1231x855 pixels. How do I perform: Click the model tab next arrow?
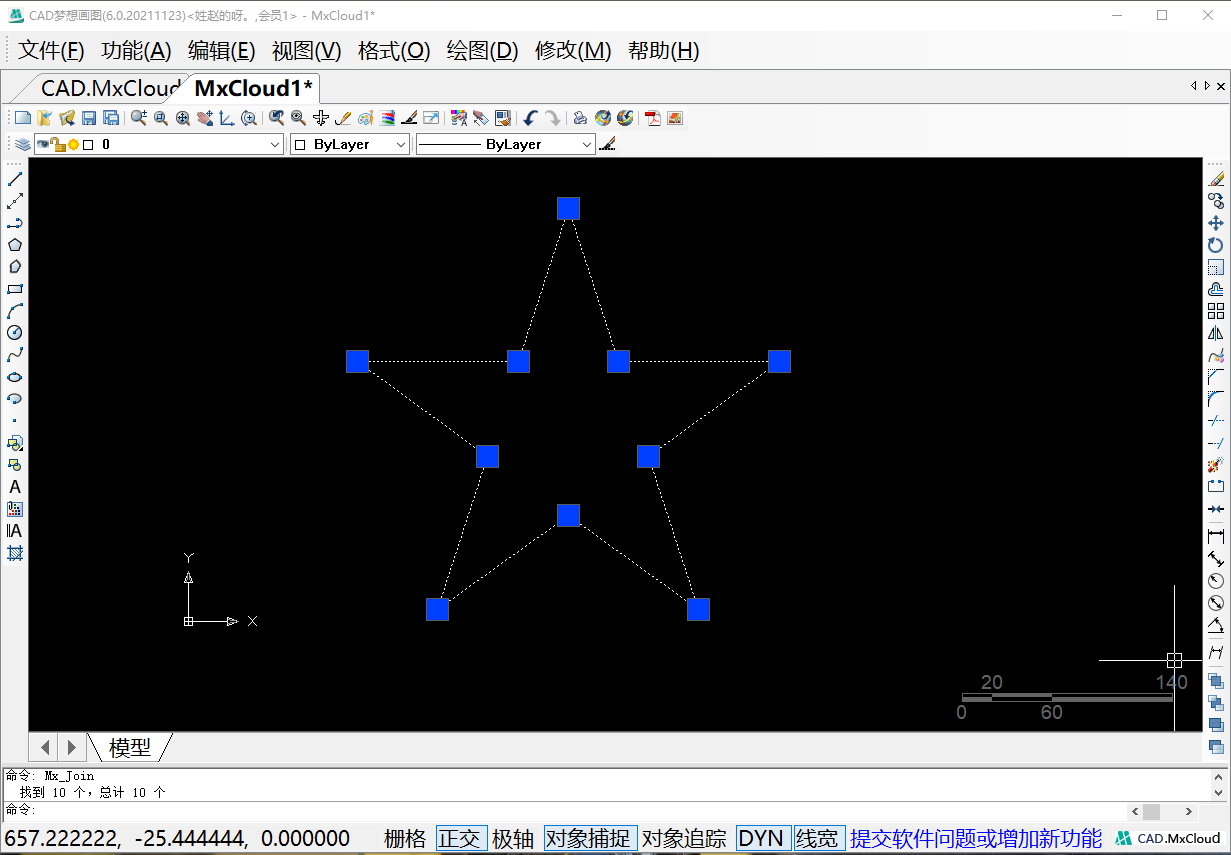click(x=71, y=747)
